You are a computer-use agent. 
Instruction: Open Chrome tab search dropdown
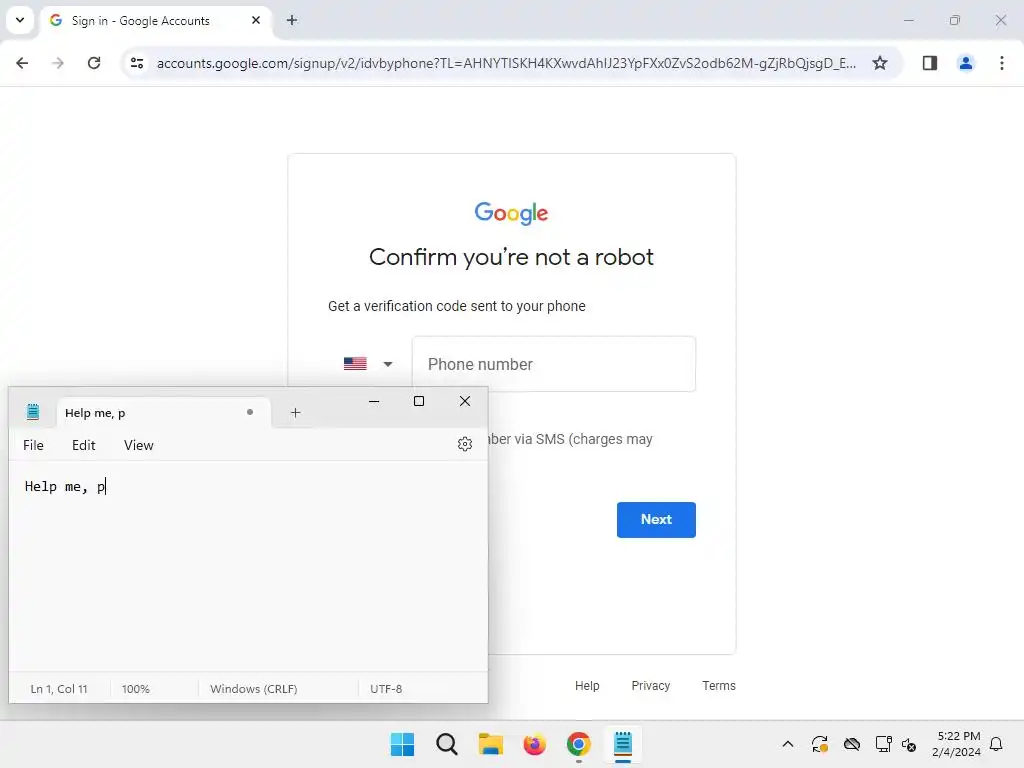click(x=20, y=20)
